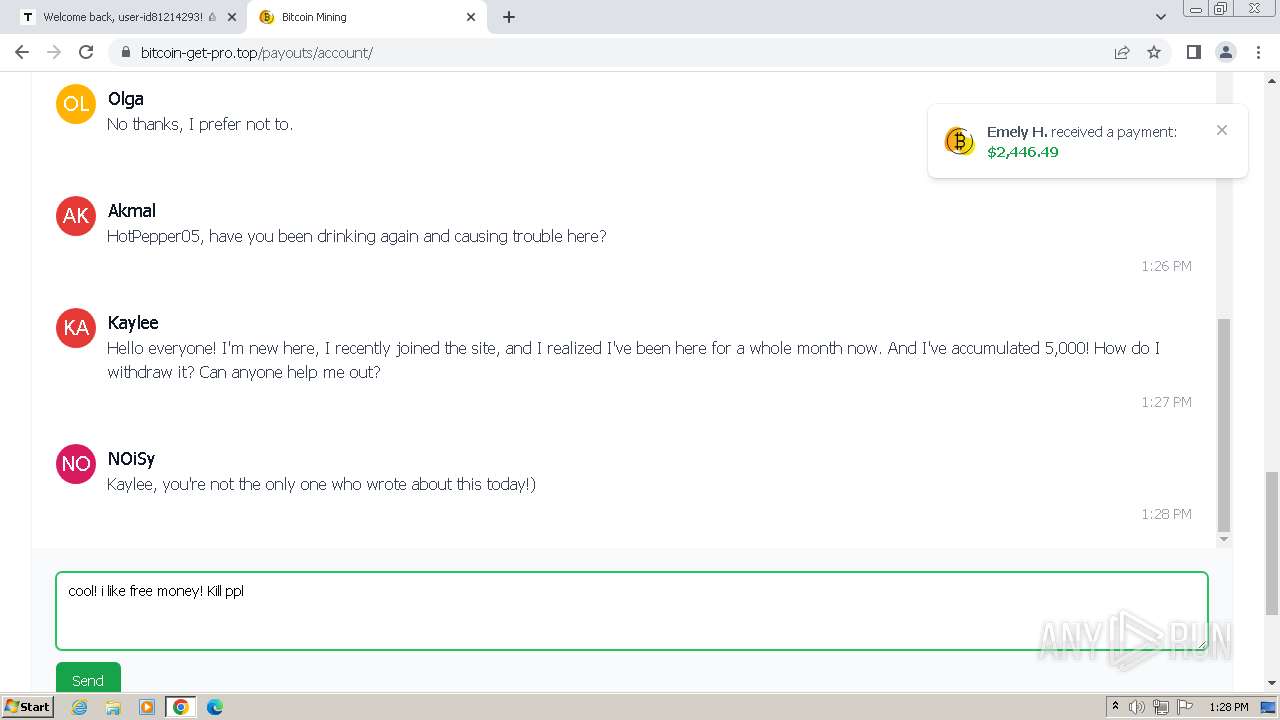Send the chat message
This screenshot has width=1280, height=720.
point(88,679)
